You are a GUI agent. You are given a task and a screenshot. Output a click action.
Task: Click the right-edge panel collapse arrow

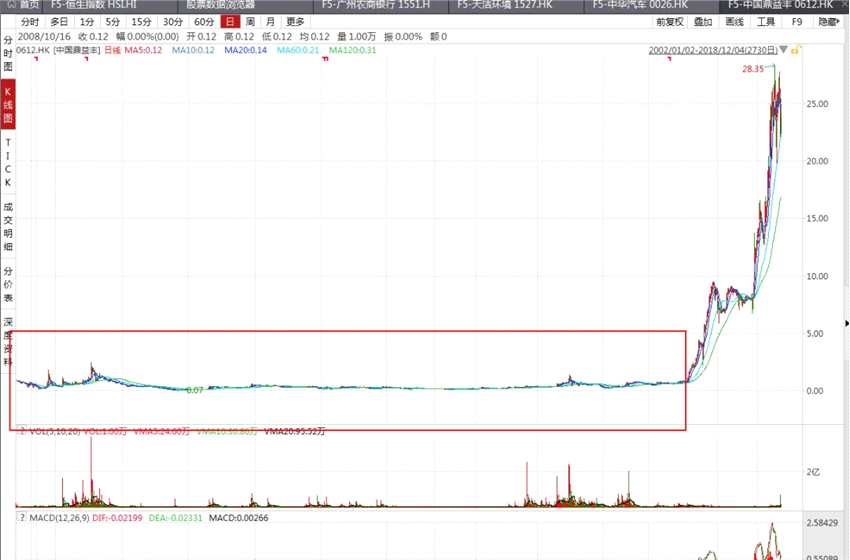point(846,324)
